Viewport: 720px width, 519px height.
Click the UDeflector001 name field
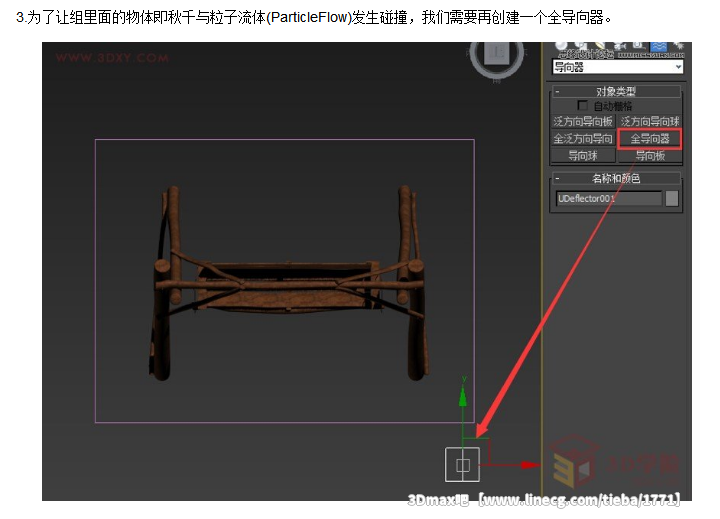(609, 198)
